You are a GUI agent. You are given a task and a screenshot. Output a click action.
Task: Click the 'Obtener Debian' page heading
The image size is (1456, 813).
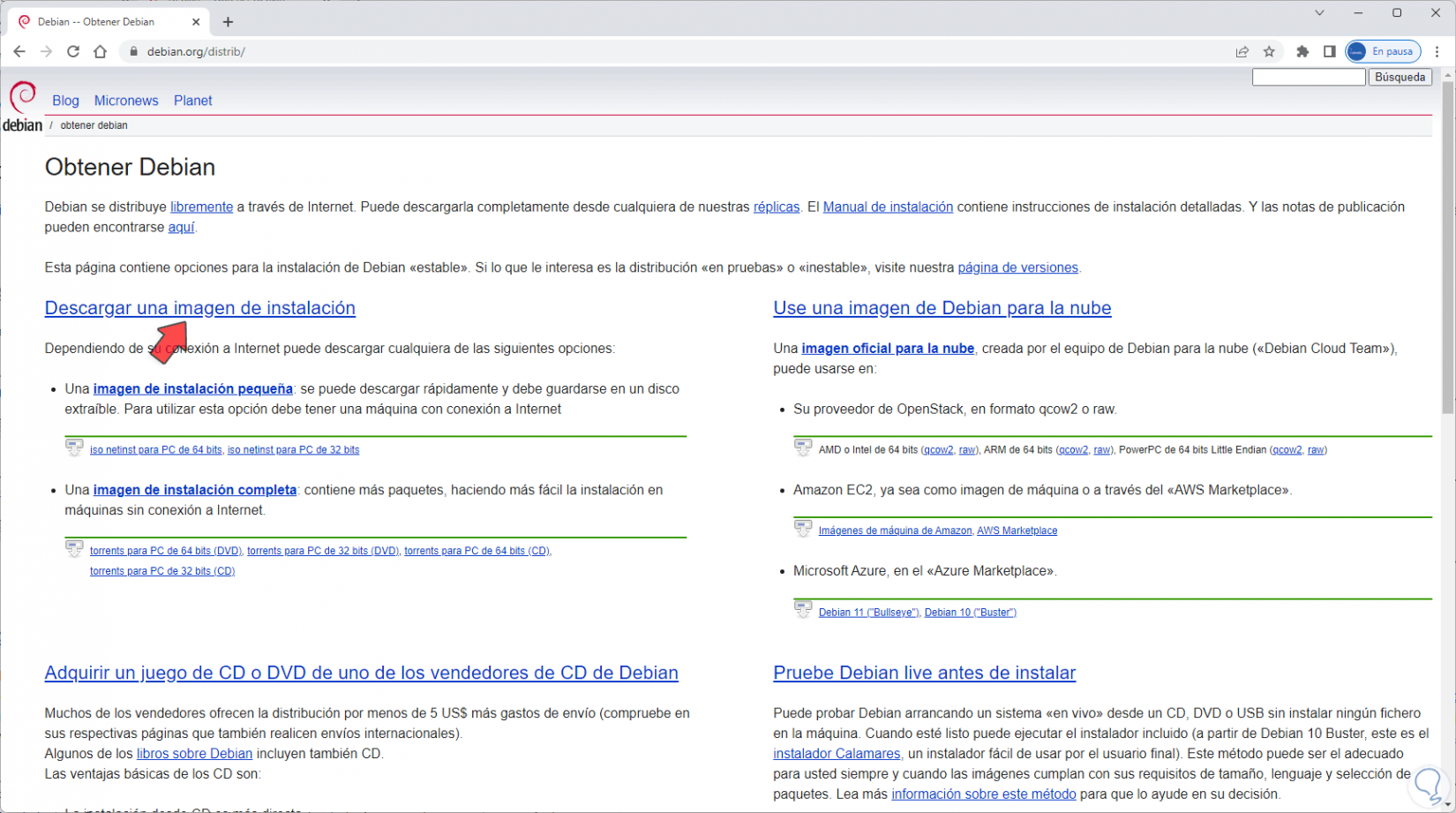coord(131,167)
